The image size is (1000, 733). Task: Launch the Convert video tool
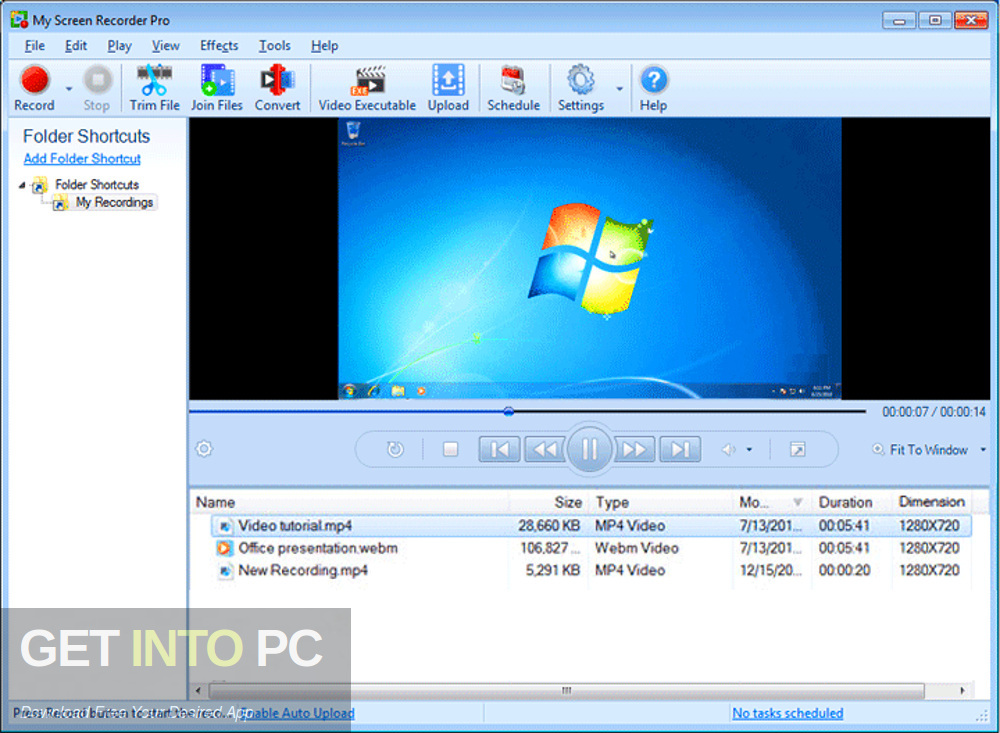point(277,88)
